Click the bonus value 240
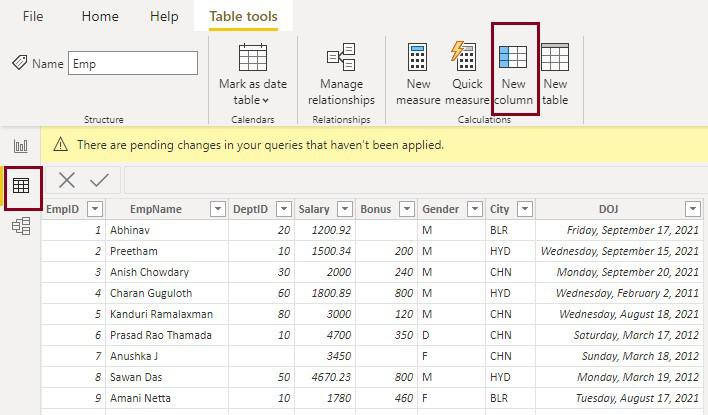The image size is (708, 415). click(404, 272)
